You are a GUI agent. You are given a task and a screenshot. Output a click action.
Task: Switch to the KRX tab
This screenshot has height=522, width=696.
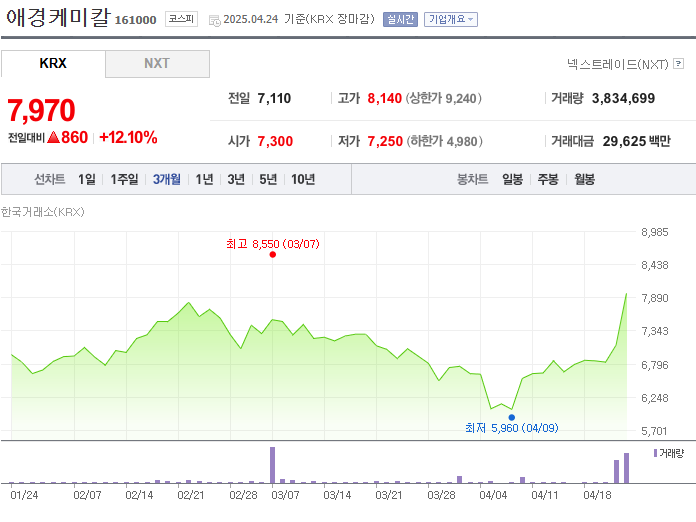[x=53, y=63]
